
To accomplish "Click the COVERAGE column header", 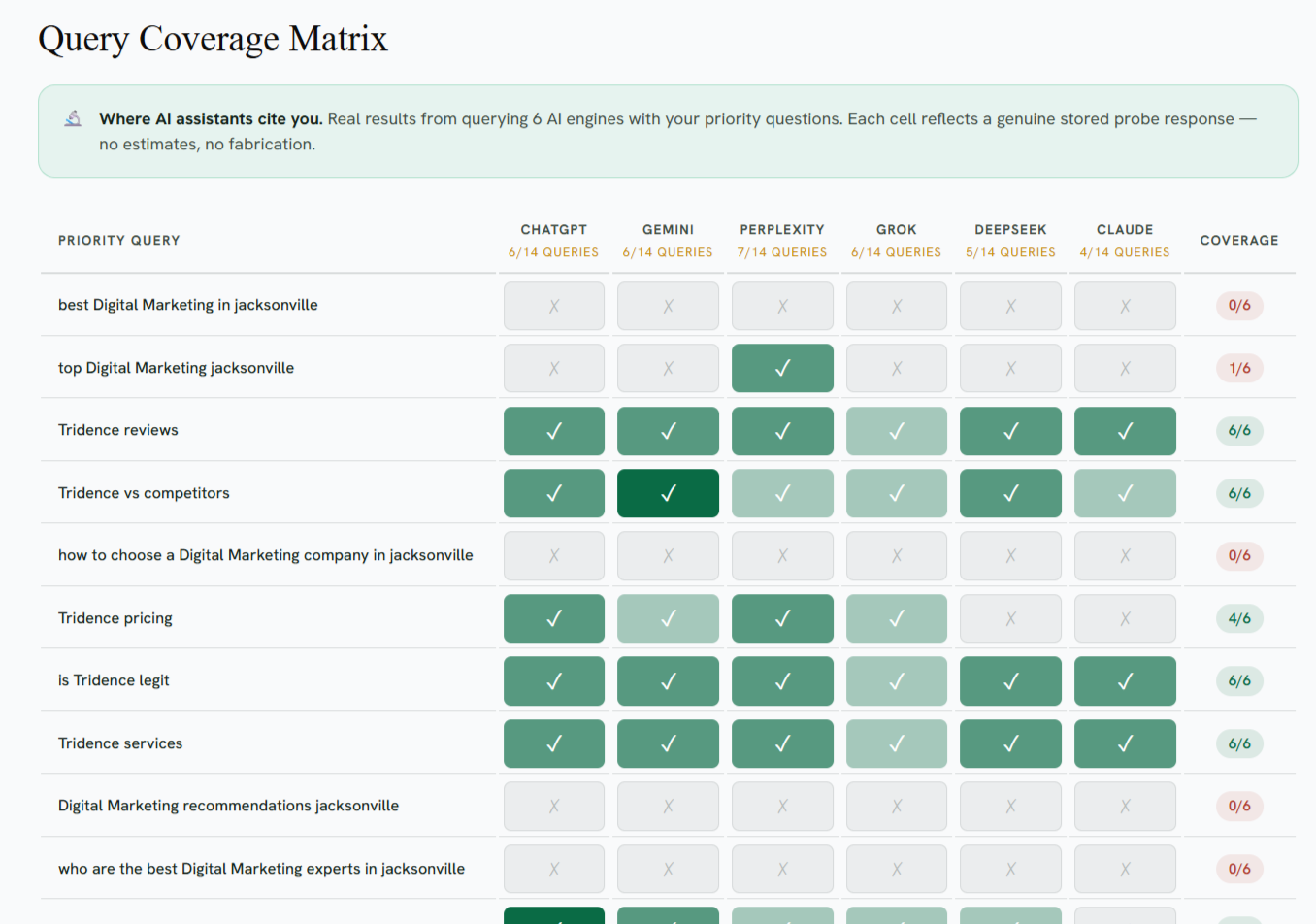I will point(1239,241).
